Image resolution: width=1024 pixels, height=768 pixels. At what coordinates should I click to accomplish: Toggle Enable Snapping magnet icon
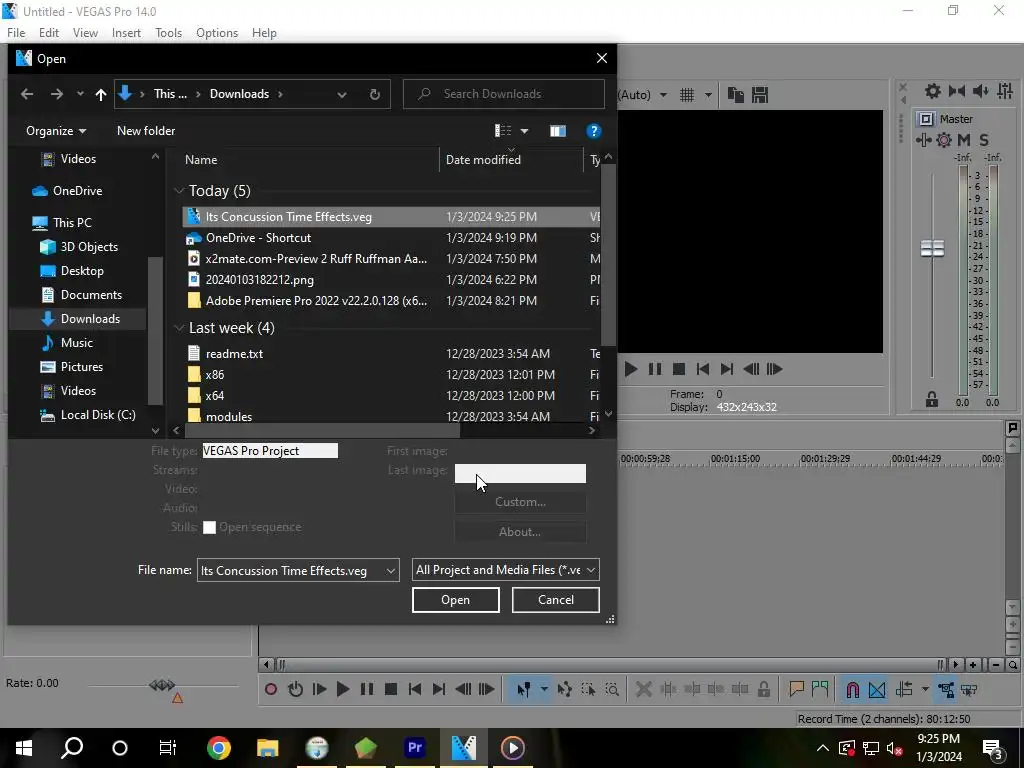tap(853, 689)
